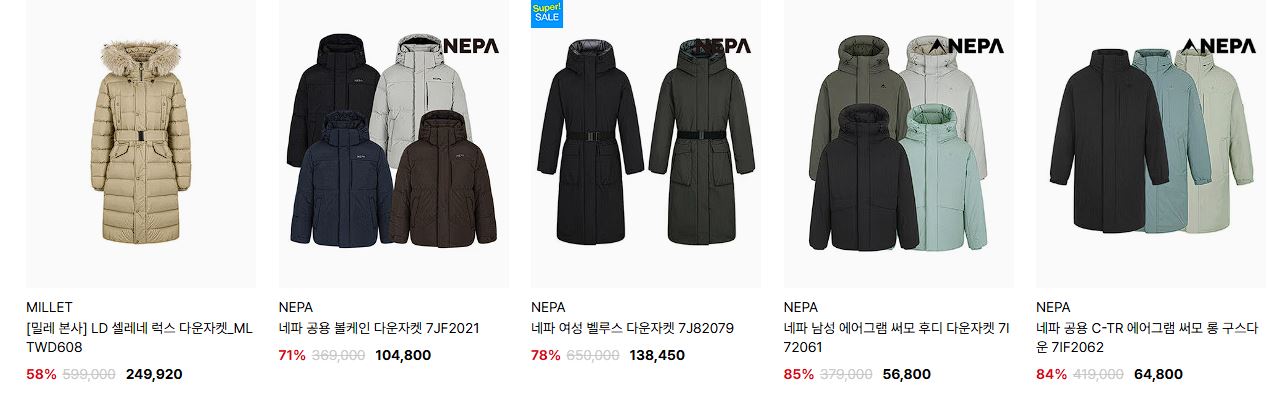Click the Super SALE badge icon
The height and width of the screenshot is (400, 1274).
[547, 13]
